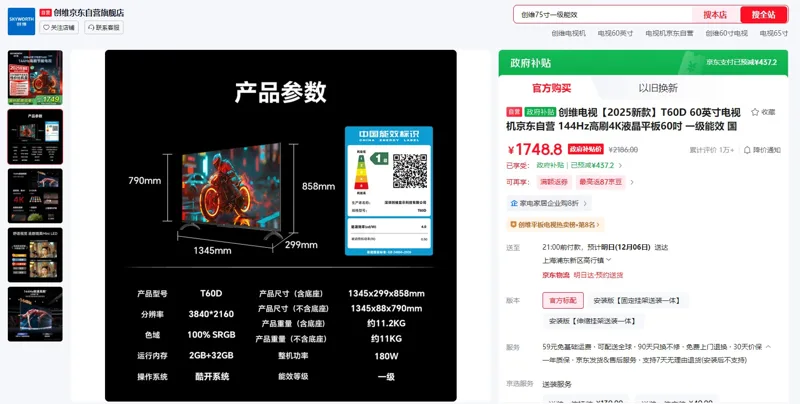Click the 酷开系统 operating system value
800x404 pixels.
212,376
